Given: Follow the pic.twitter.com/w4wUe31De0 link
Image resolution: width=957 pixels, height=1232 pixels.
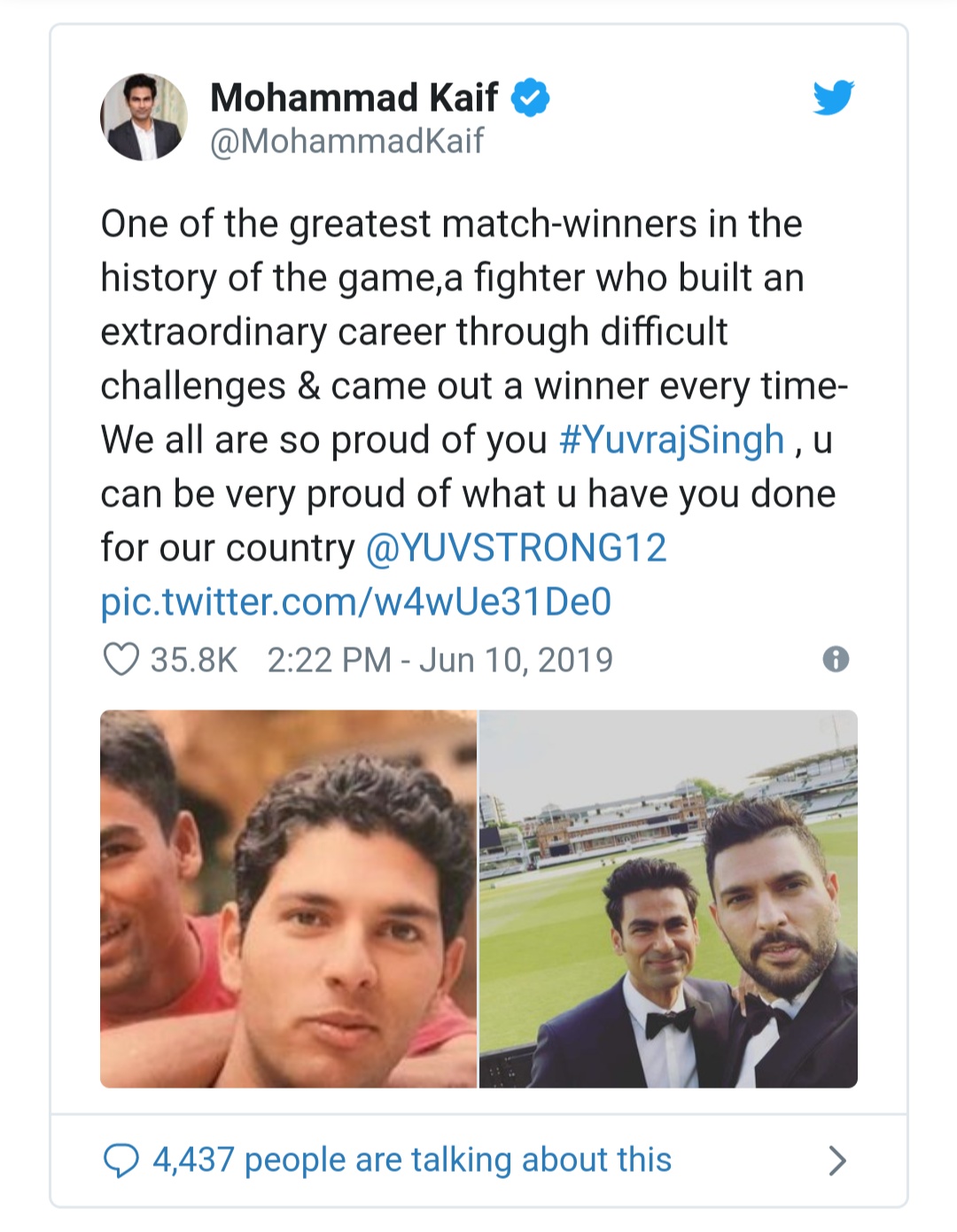Looking at the screenshot, I should point(356,602).
